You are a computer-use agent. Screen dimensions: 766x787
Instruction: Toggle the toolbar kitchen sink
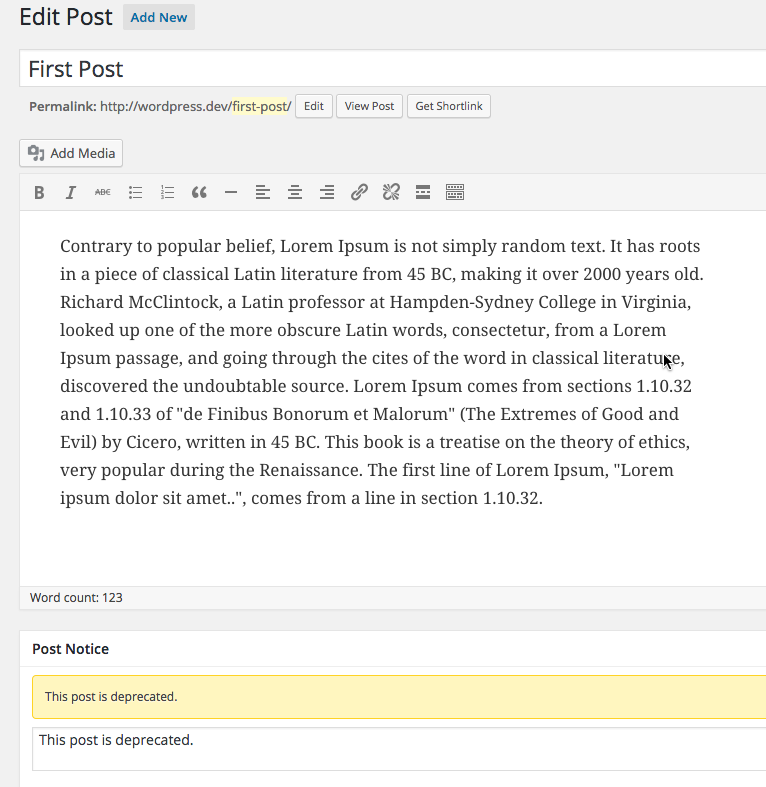[455, 192]
